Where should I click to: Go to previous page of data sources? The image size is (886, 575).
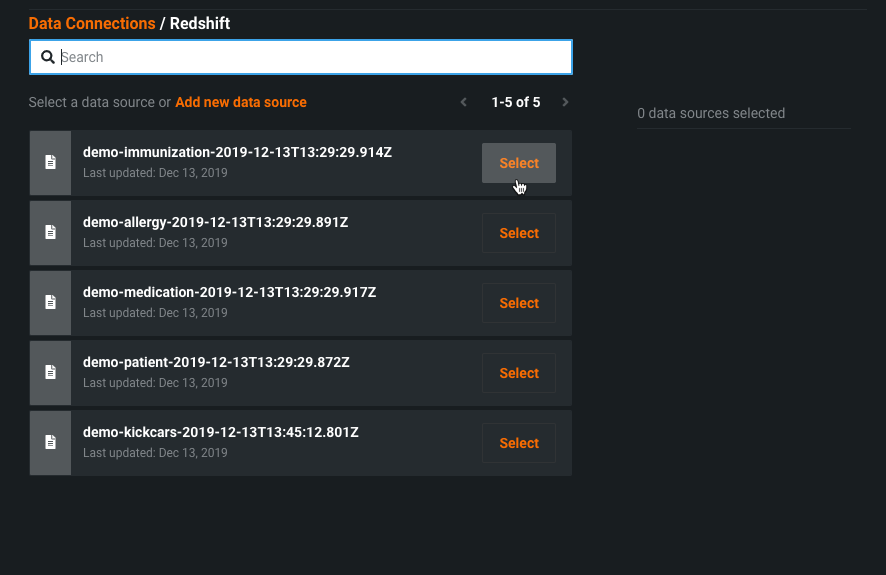463,102
